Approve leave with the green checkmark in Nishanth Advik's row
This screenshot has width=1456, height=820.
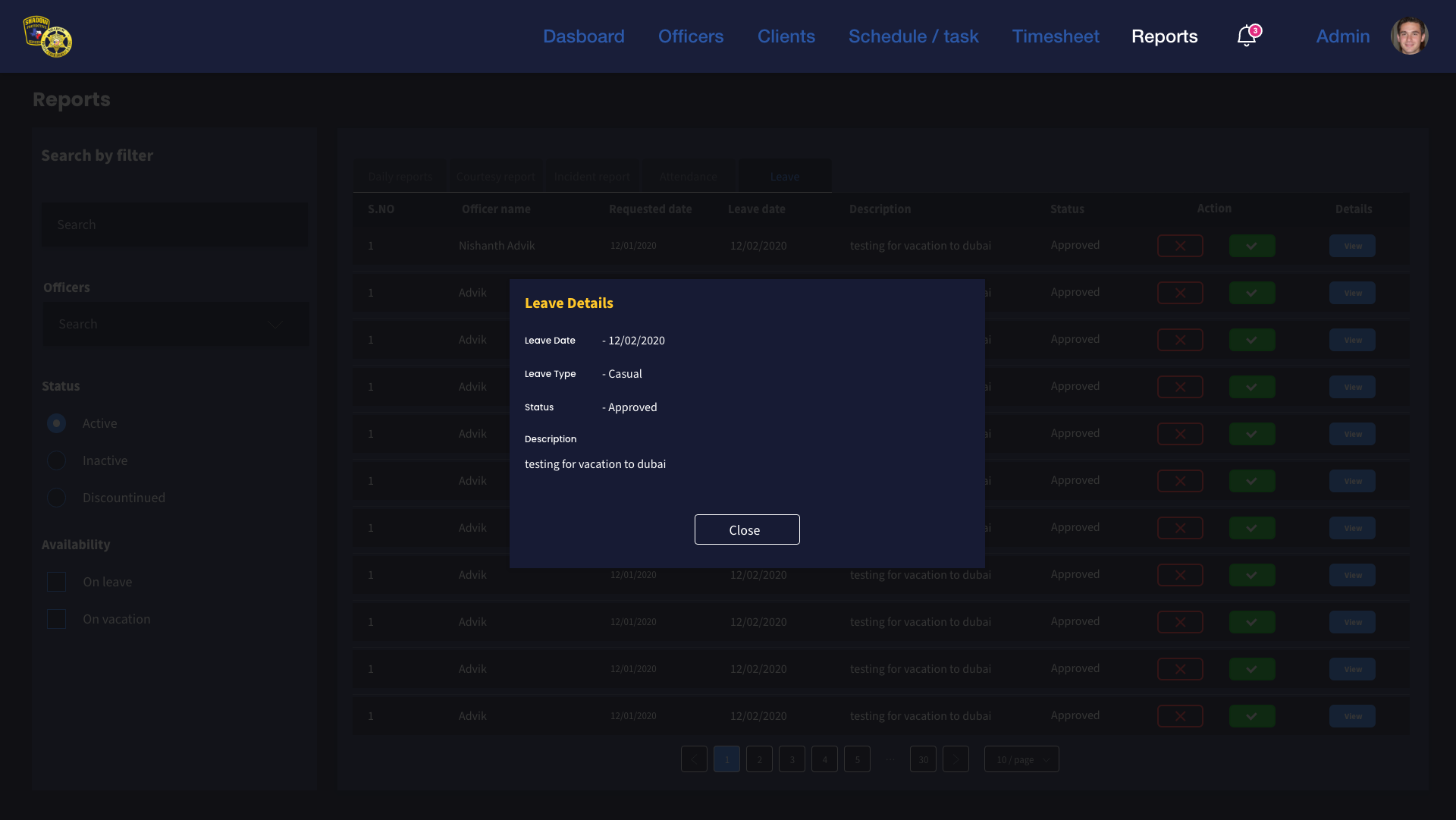[x=1251, y=246]
